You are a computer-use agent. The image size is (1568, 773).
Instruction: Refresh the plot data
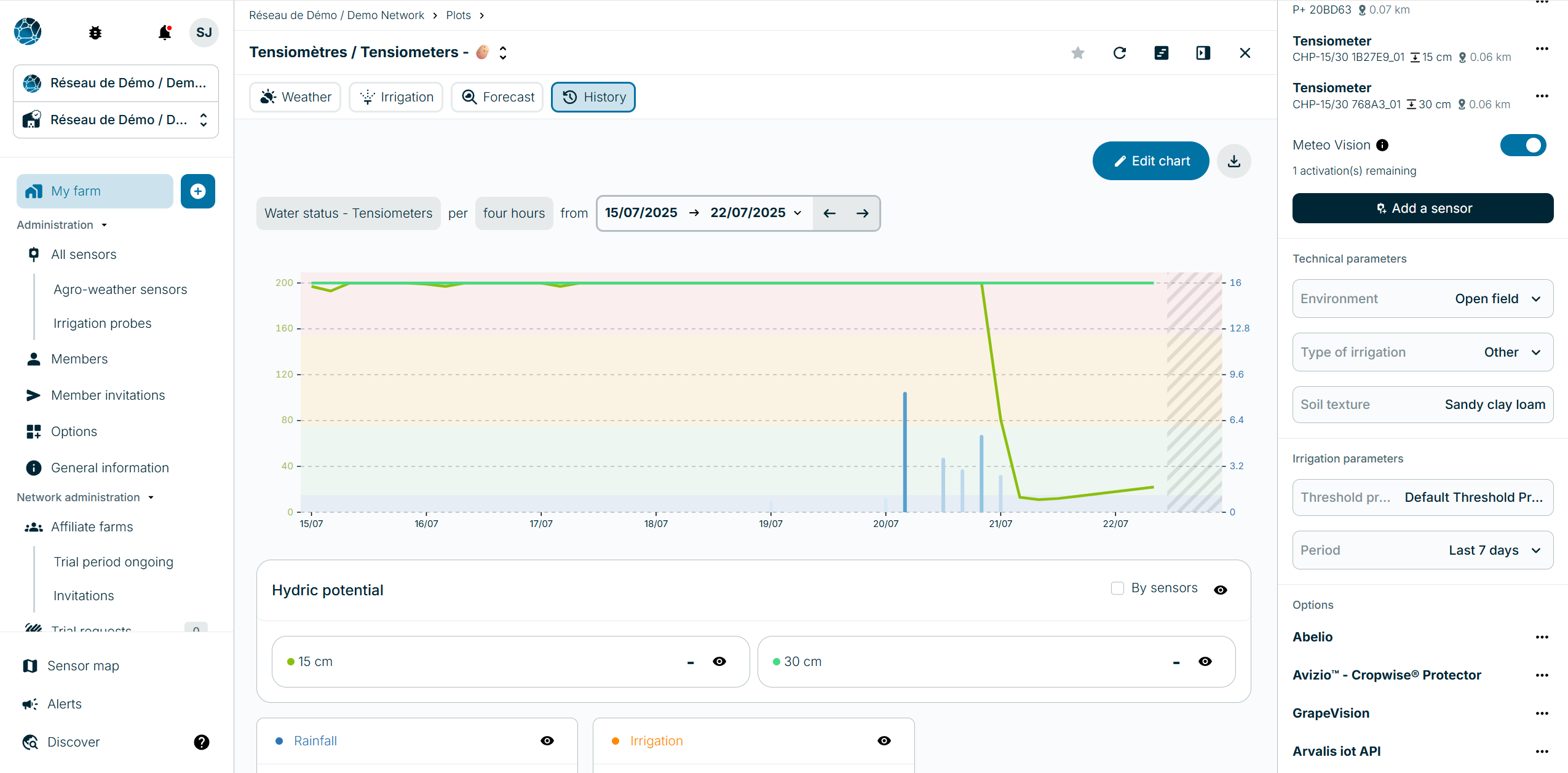click(1120, 53)
